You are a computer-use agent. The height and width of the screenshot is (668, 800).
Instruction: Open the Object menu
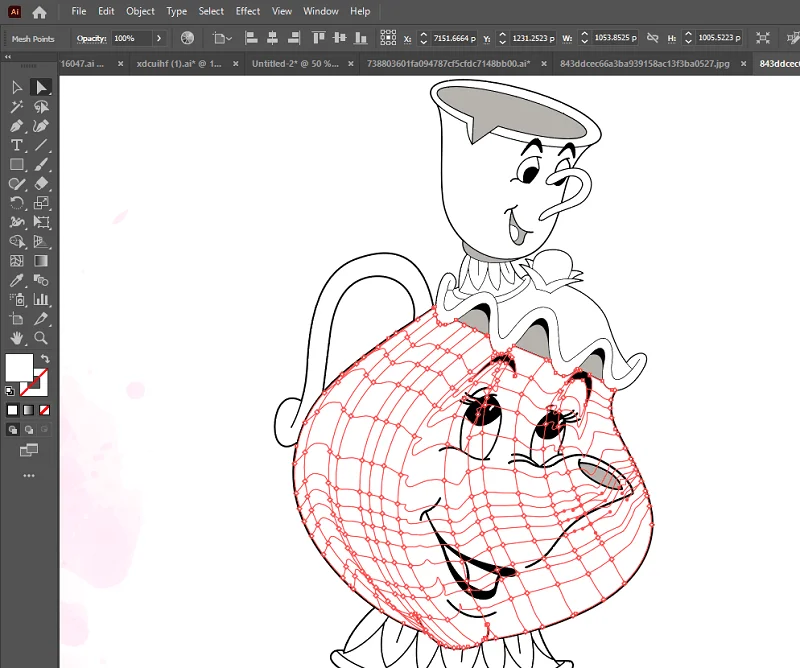coord(140,11)
